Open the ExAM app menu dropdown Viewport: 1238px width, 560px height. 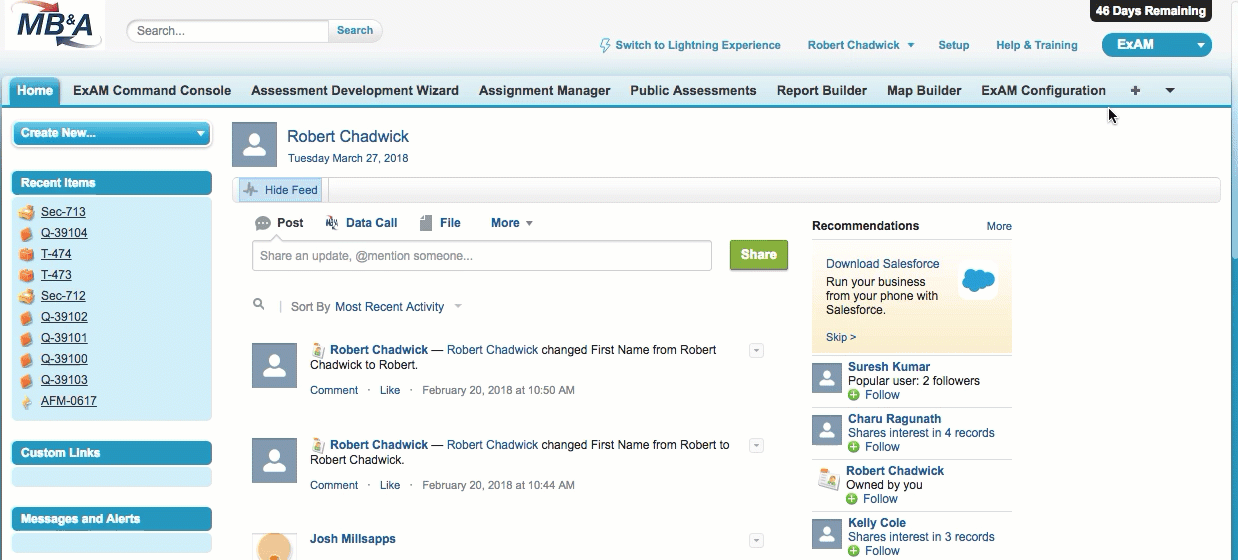tap(1156, 45)
